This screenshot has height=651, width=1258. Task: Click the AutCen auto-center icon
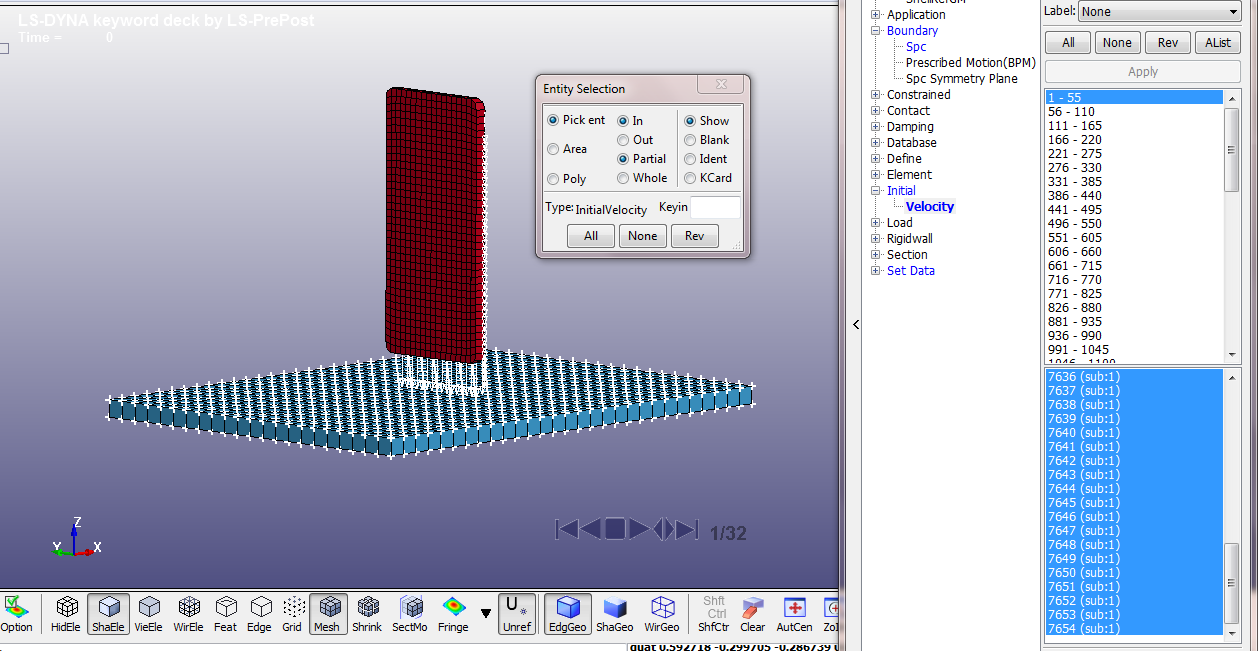pos(794,614)
